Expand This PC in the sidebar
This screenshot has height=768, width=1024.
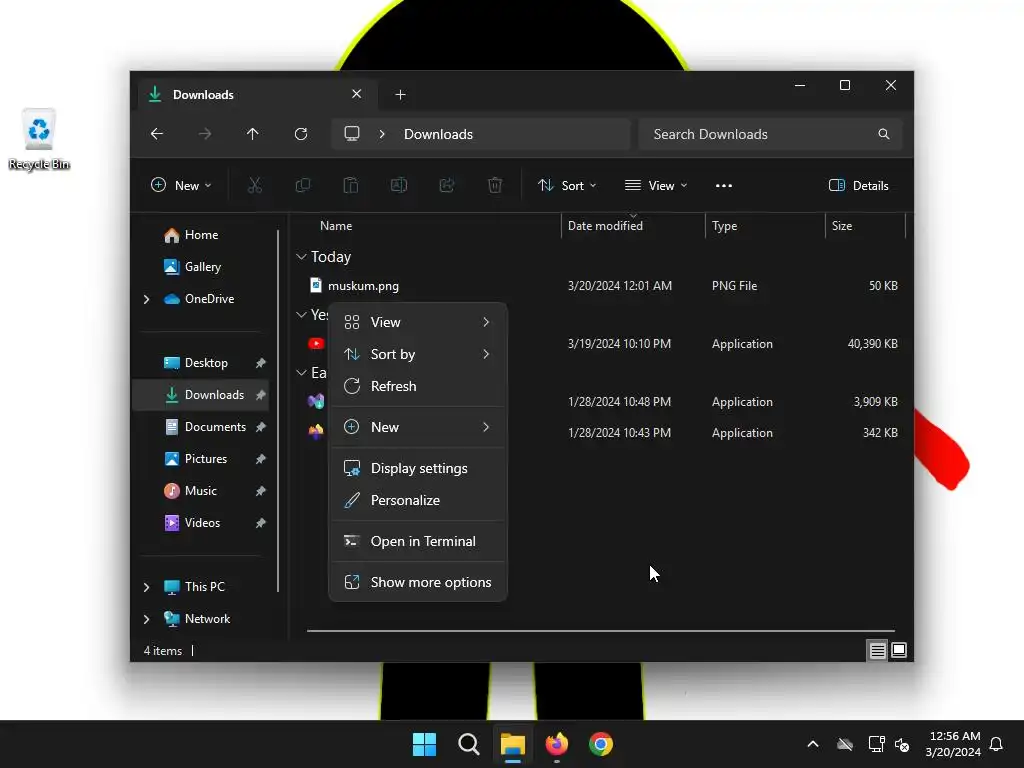click(146, 587)
